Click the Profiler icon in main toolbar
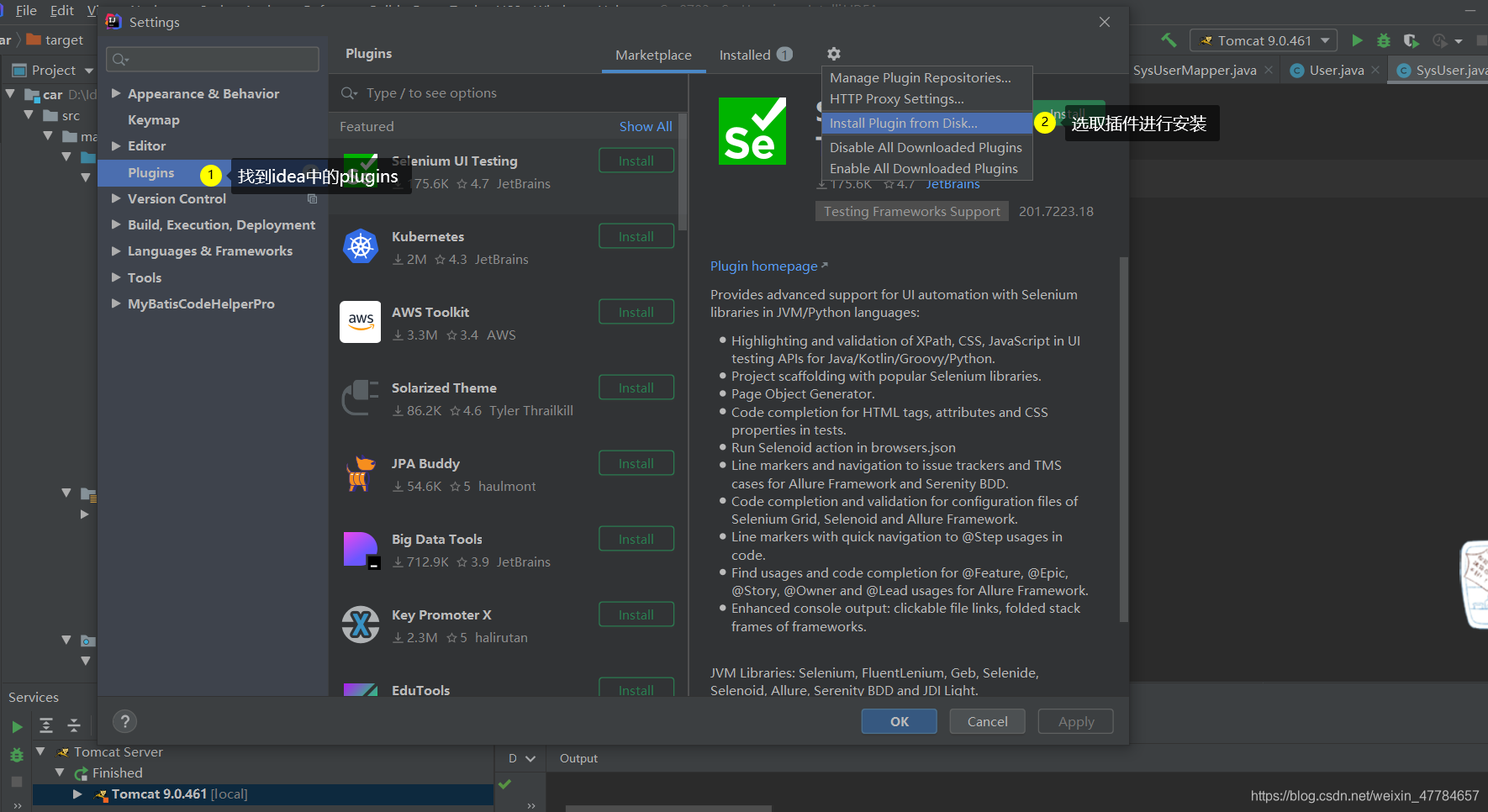This screenshot has height=812, width=1488. (1439, 40)
